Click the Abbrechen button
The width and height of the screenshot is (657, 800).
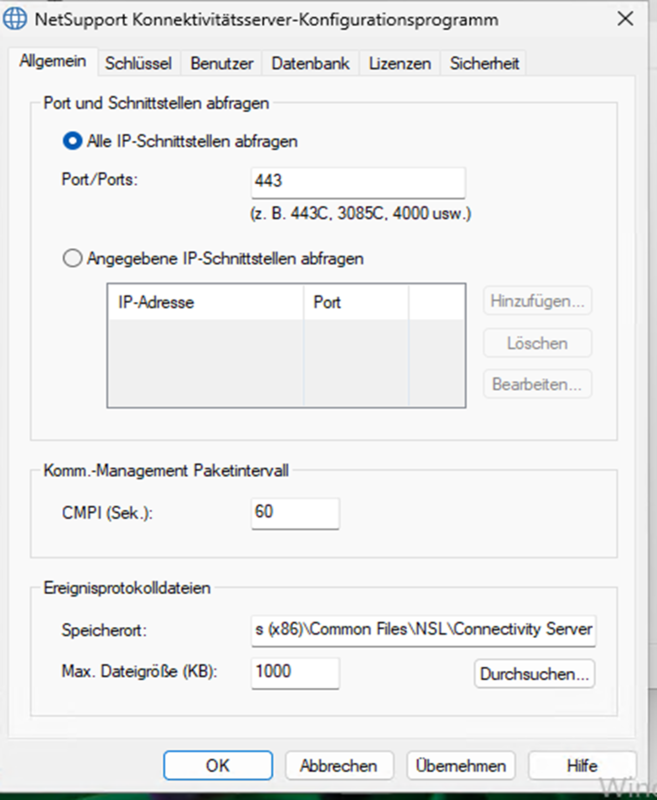(338, 766)
